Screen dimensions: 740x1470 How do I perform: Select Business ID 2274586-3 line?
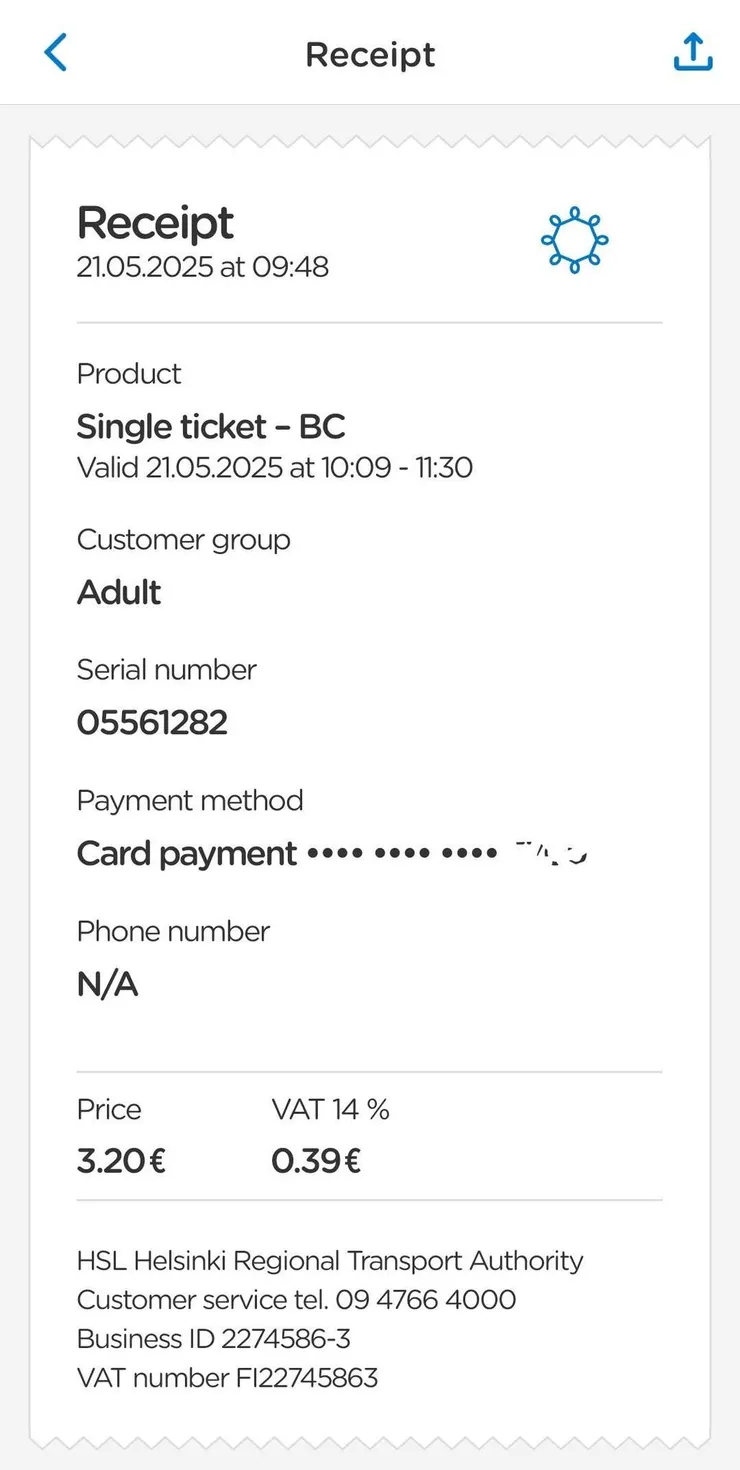click(213, 1339)
